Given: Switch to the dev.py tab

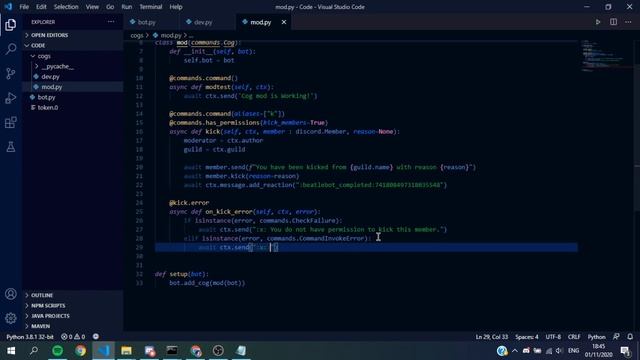Looking at the screenshot, I should pyautogui.click(x=207, y=22).
